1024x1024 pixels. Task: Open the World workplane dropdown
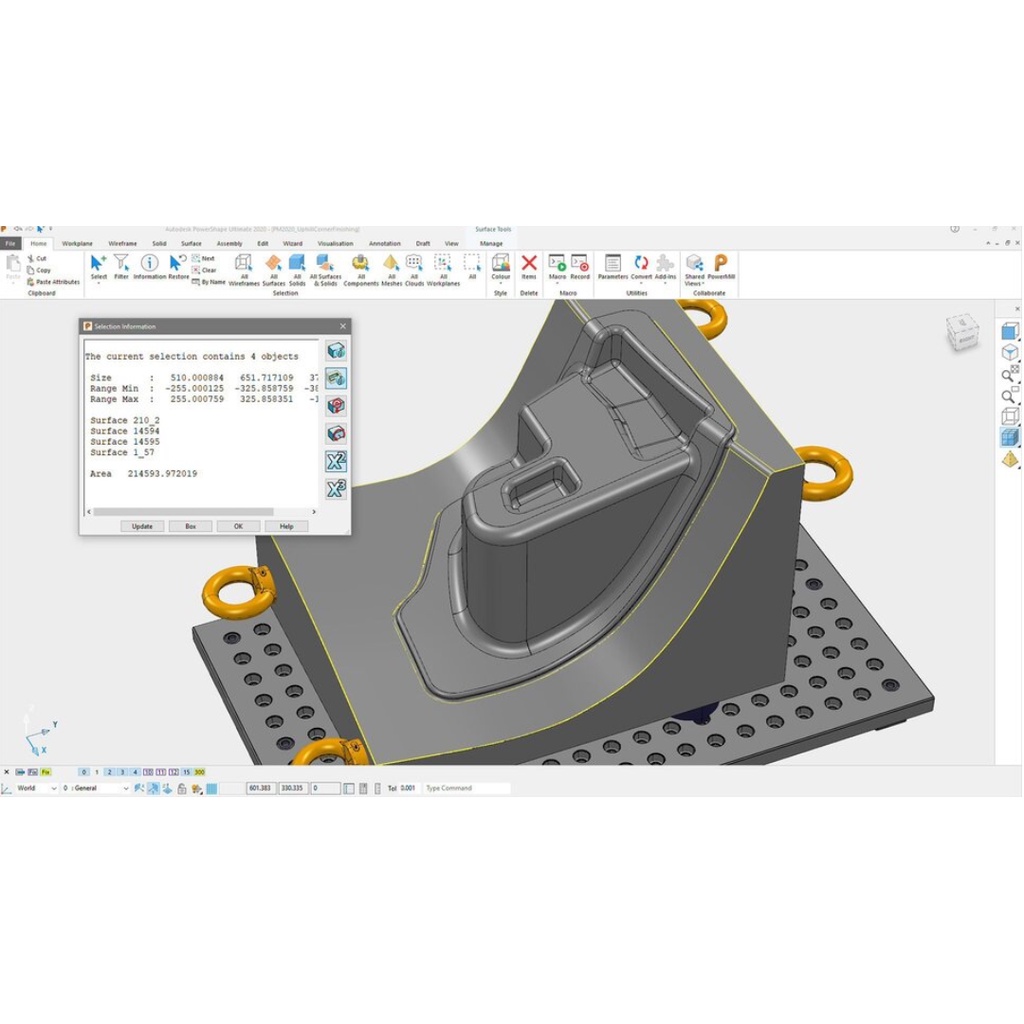pos(54,788)
